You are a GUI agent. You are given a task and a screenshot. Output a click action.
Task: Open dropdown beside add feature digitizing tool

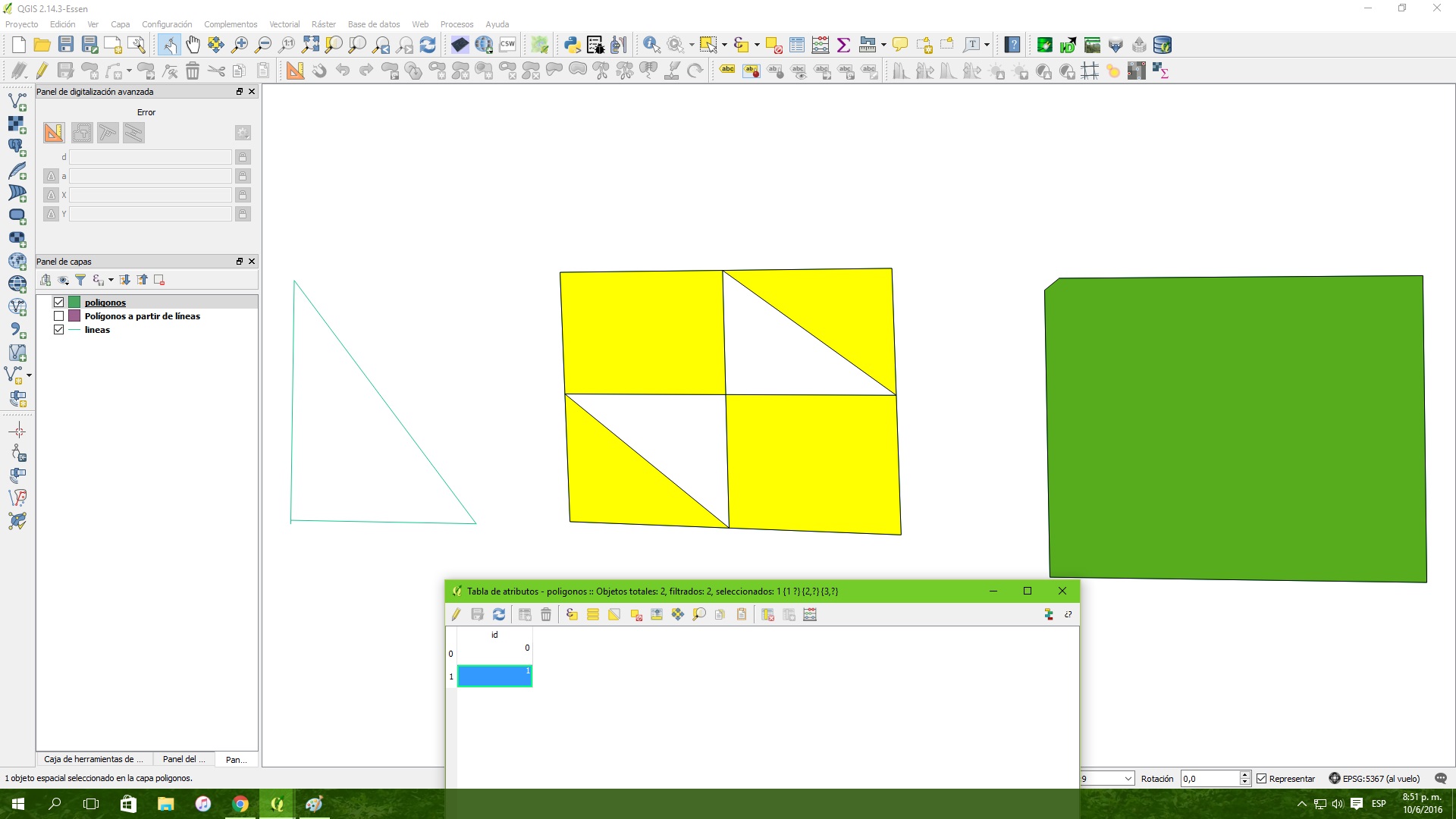tap(129, 71)
